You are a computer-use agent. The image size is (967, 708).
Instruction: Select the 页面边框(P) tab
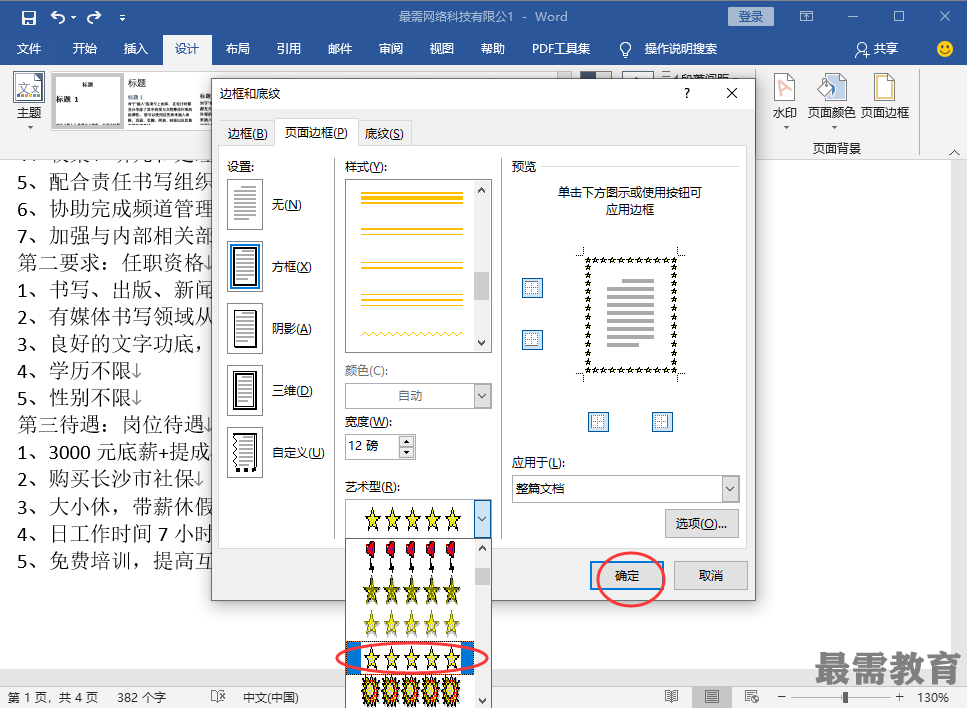pos(316,133)
